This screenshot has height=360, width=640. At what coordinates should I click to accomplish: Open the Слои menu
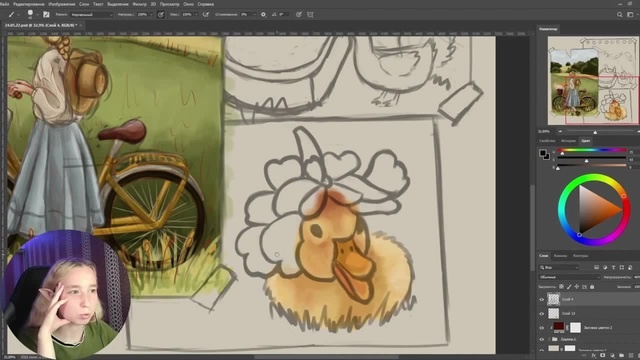click(x=84, y=4)
